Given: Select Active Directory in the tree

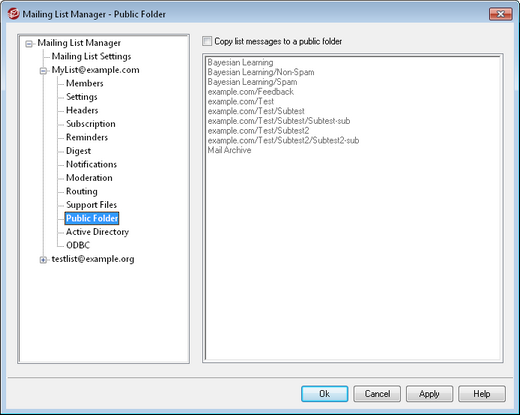Looking at the screenshot, I should [x=97, y=232].
